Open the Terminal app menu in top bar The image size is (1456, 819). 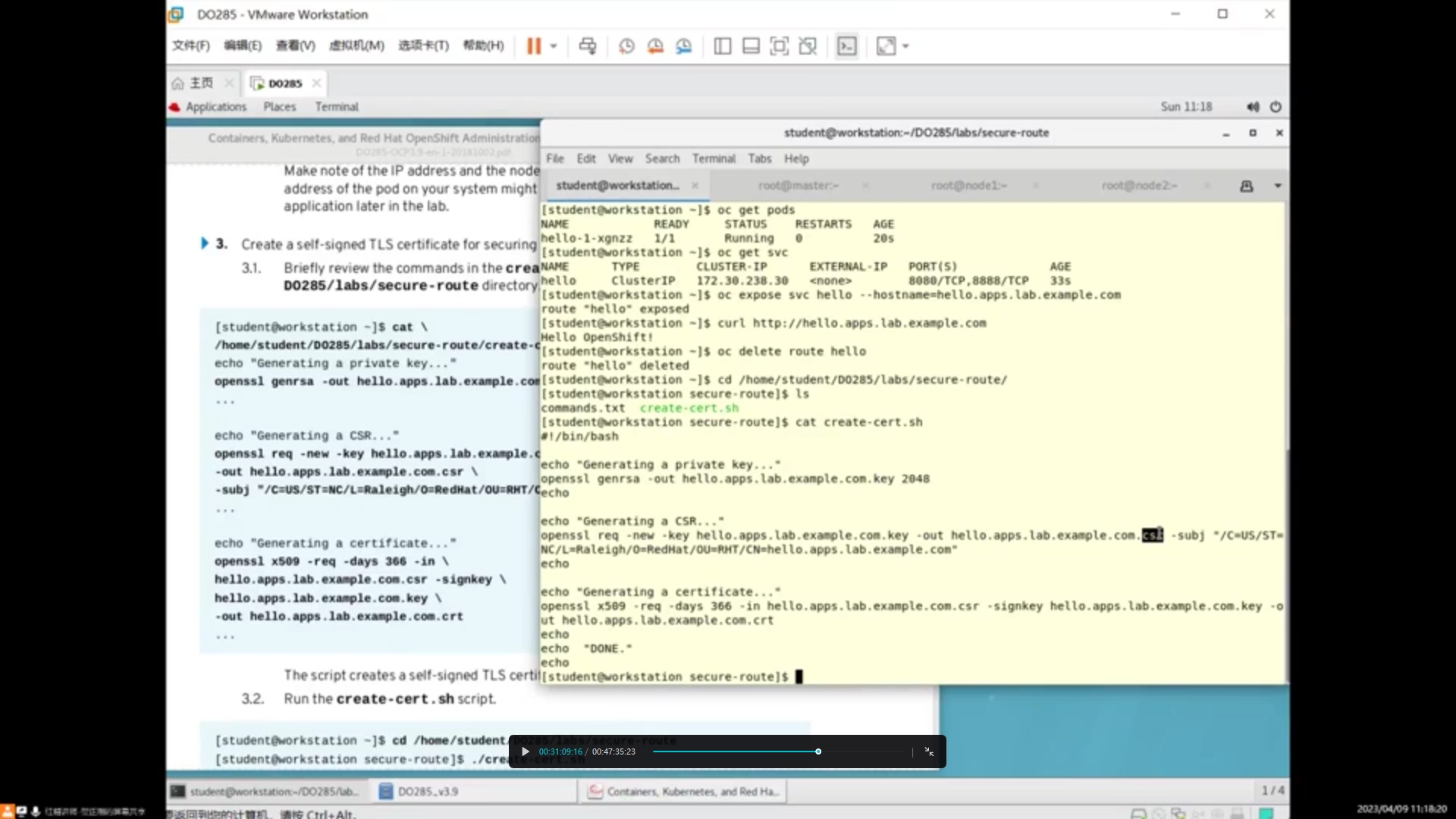pos(337,107)
